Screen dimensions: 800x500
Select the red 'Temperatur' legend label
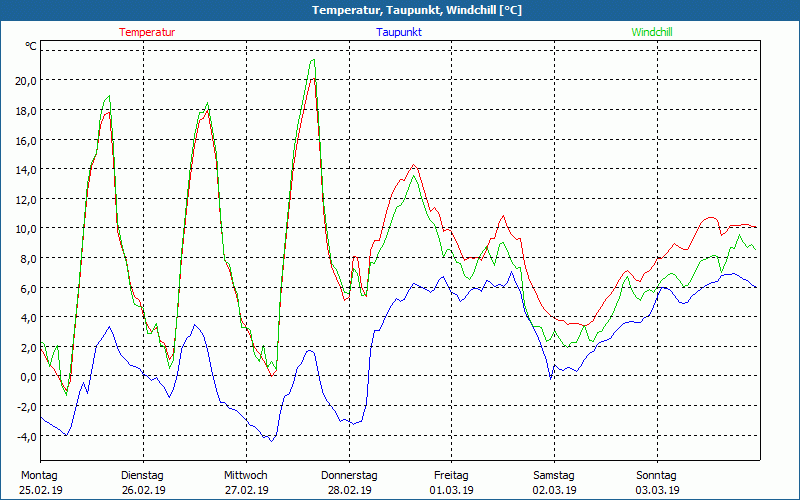[147, 32]
